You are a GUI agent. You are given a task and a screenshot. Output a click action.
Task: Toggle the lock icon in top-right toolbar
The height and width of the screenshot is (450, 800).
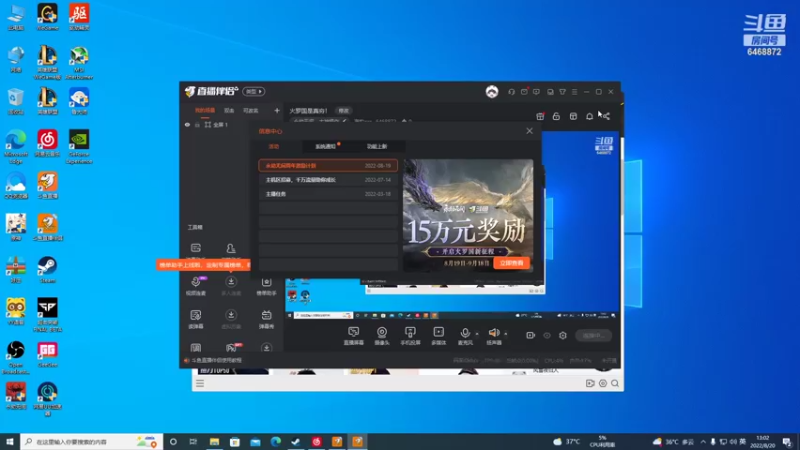click(x=556, y=116)
